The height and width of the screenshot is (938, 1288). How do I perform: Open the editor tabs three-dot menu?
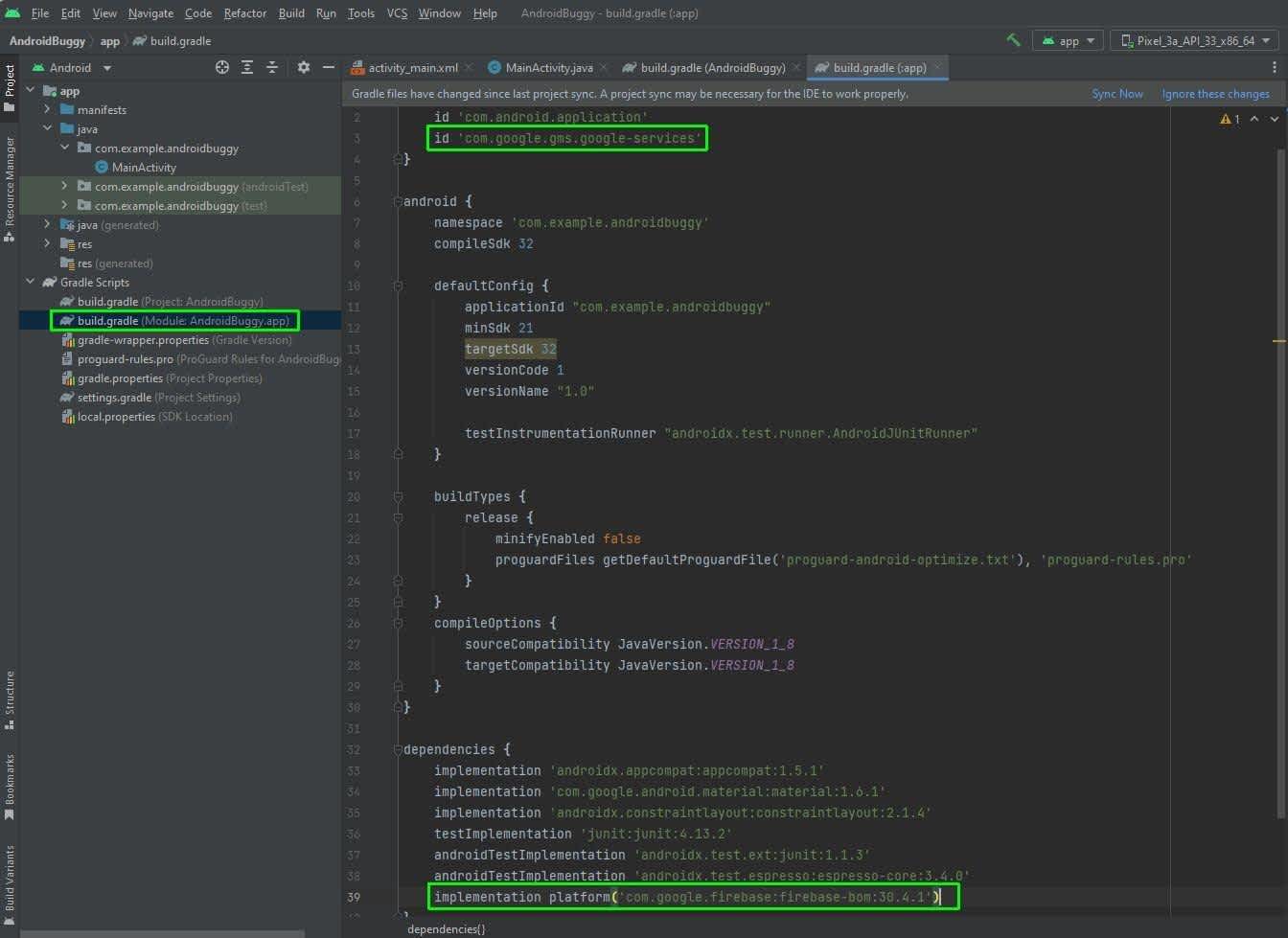tap(1274, 67)
